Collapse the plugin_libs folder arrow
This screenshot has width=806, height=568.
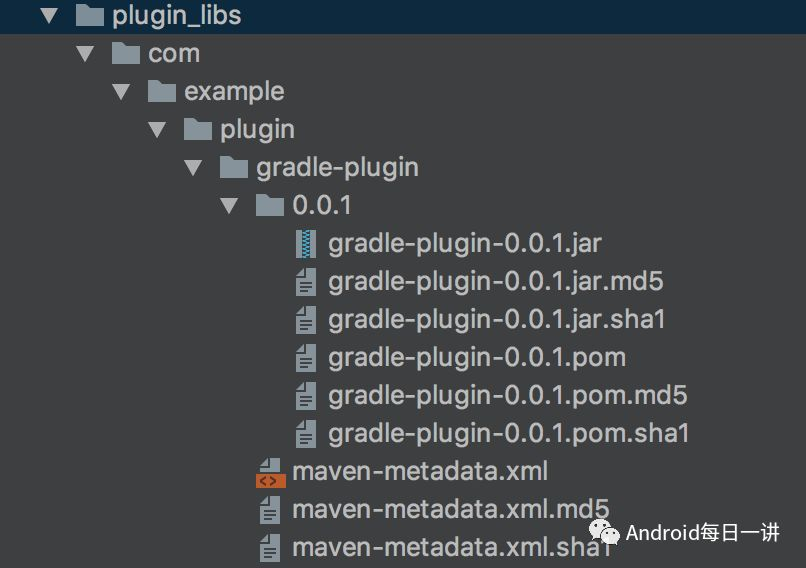click(49, 15)
